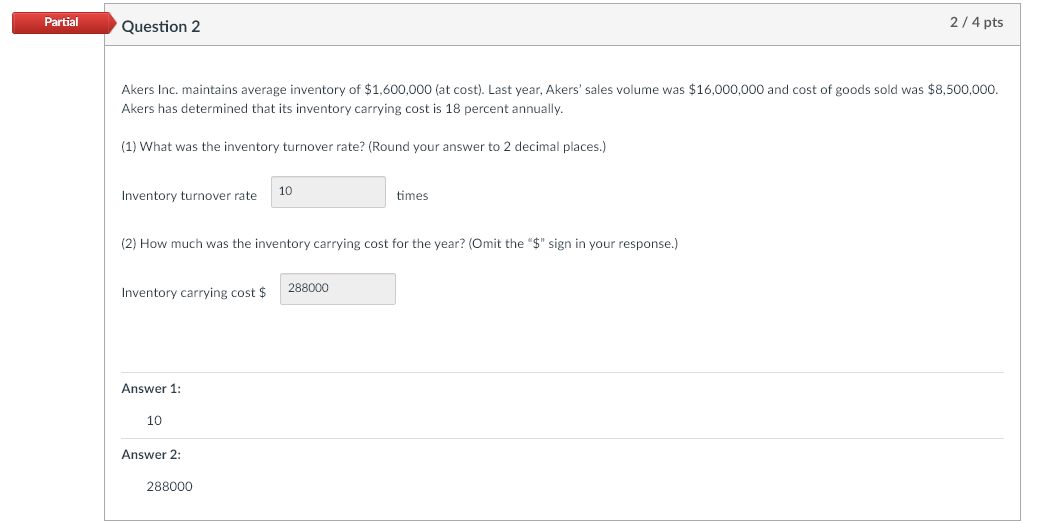Viewport: 1037px width, 523px height.
Task: Click the sentence starting 'Akers Inc. maintains average inventory'
Action: 560,90
